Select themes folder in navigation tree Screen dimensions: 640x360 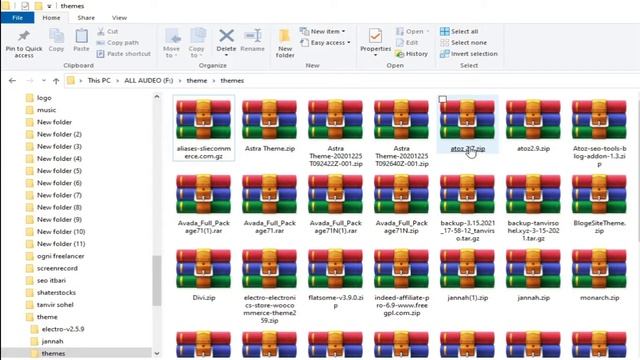pyautogui.click(x=53, y=353)
